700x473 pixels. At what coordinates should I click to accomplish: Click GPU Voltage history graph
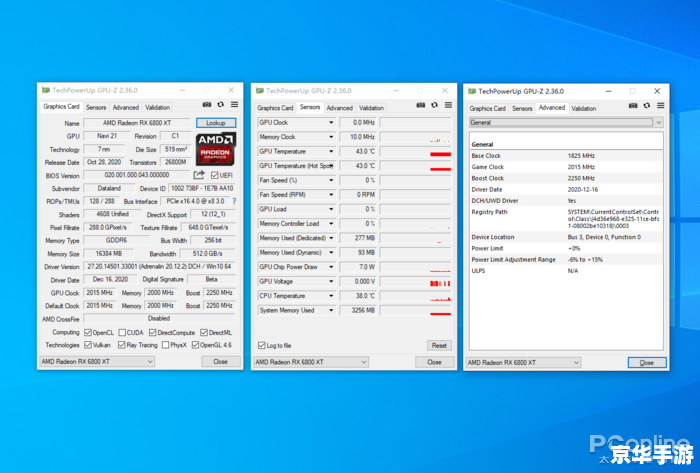[x=416, y=282]
